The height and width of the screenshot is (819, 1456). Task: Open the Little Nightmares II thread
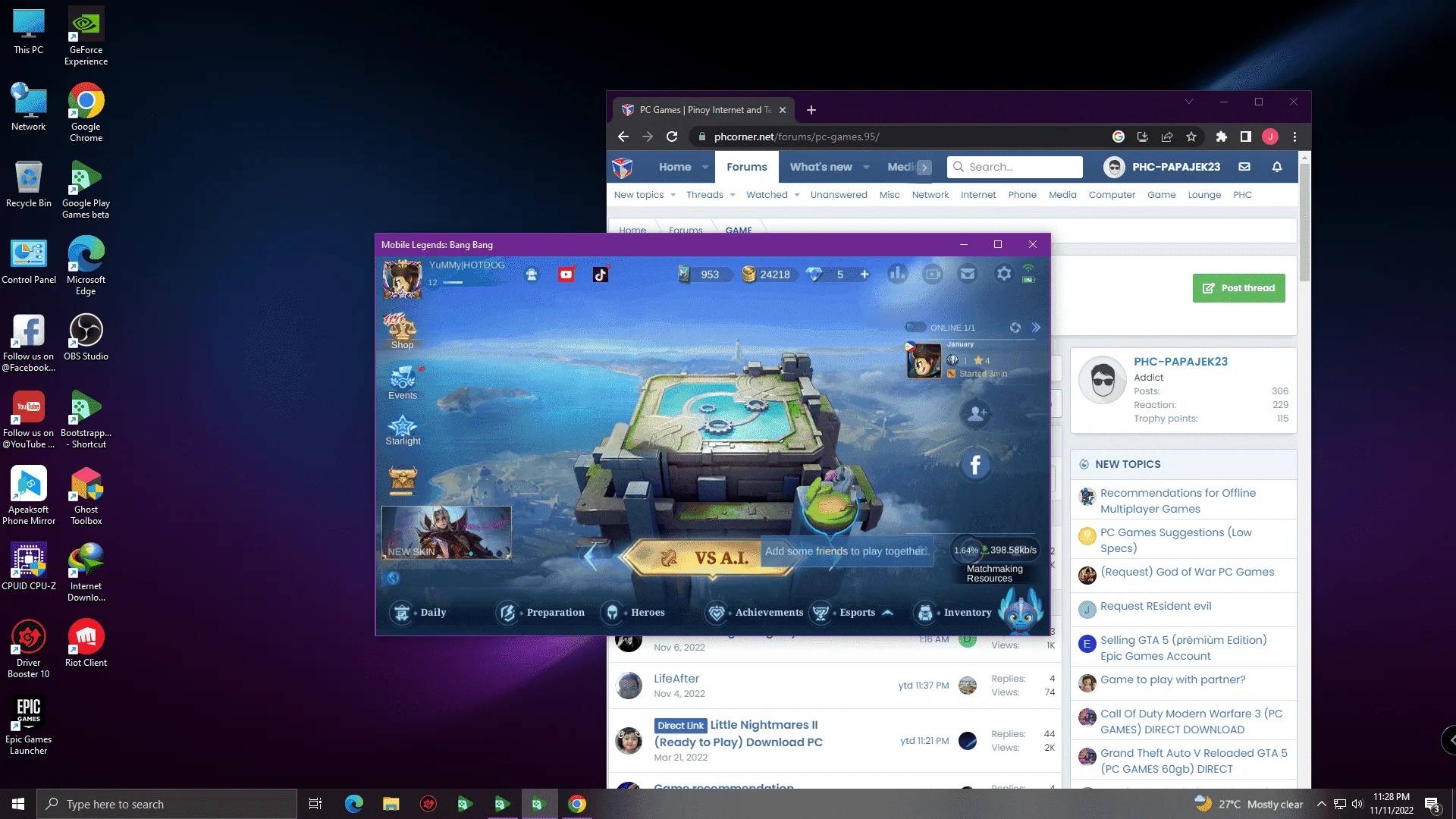tap(738, 733)
